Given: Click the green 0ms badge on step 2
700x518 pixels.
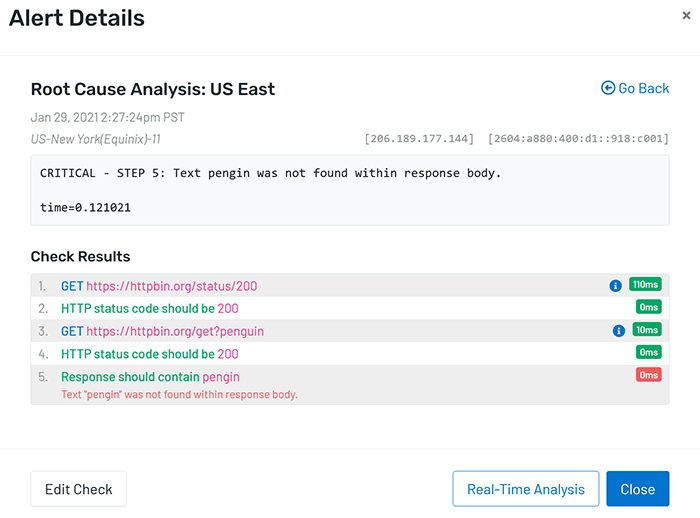Looking at the screenshot, I should (x=649, y=307).
